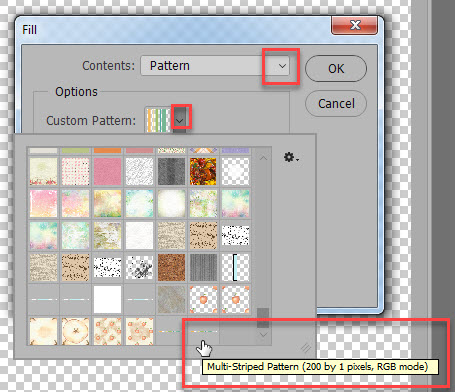
Task: Select the gray vertical striped pattern
Action: (203, 267)
